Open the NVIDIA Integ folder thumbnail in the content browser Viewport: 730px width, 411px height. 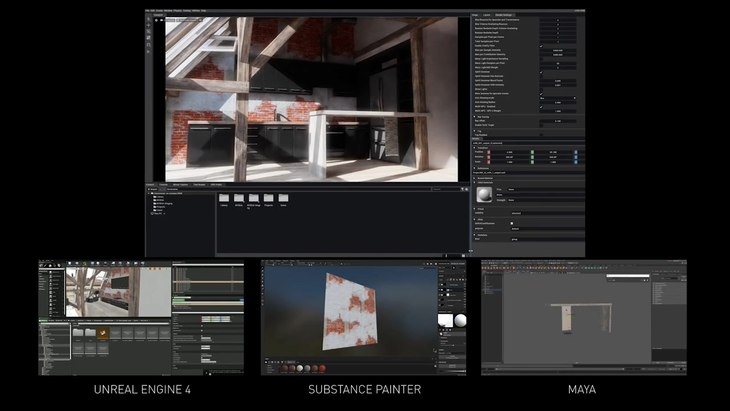click(254, 198)
